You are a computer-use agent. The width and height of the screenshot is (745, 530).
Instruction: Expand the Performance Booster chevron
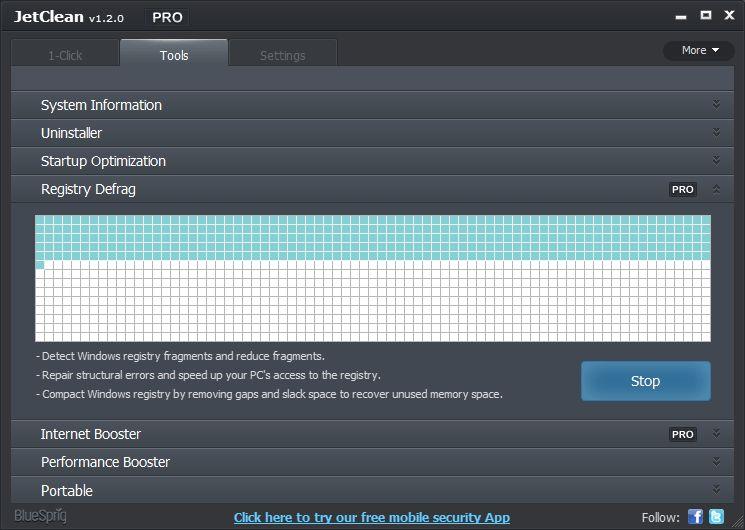click(716, 462)
